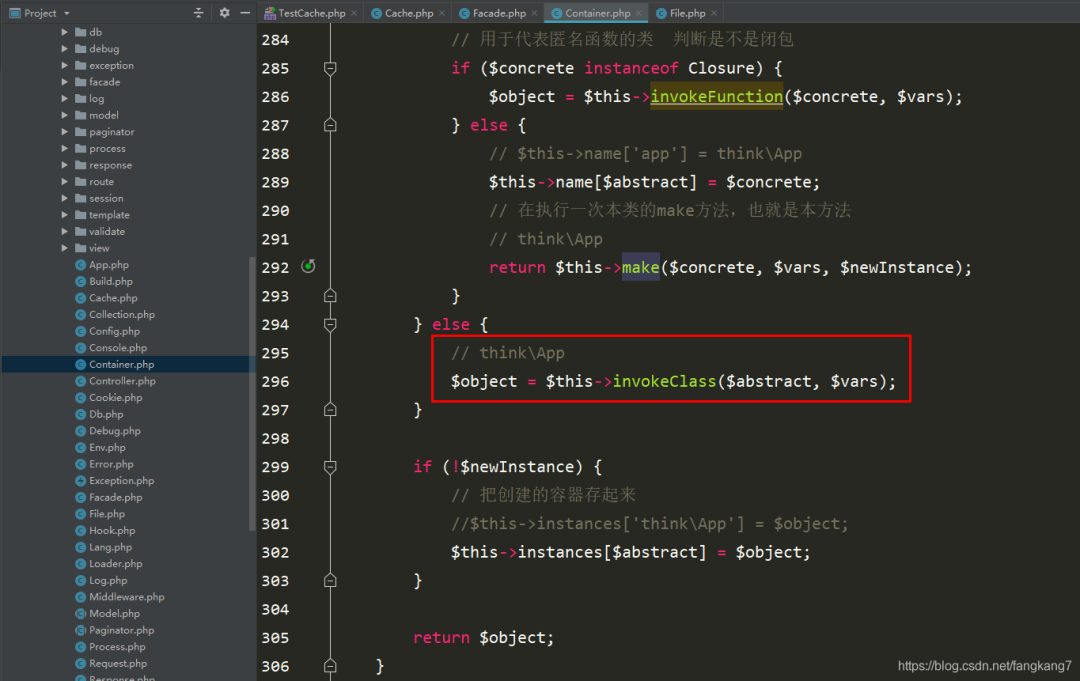Expand the facade folder

pos(64,81)
